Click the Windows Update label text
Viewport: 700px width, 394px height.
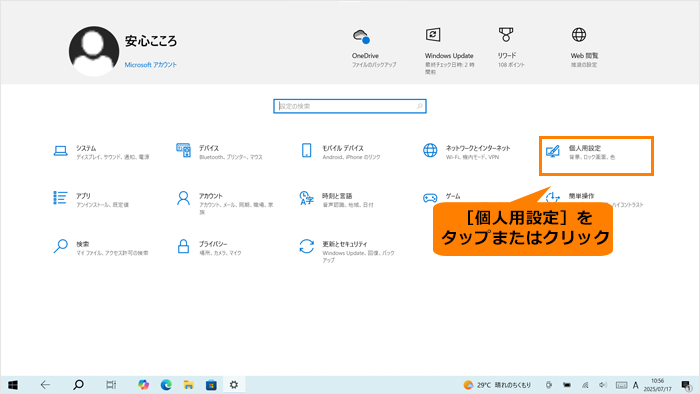pos(449,56)
